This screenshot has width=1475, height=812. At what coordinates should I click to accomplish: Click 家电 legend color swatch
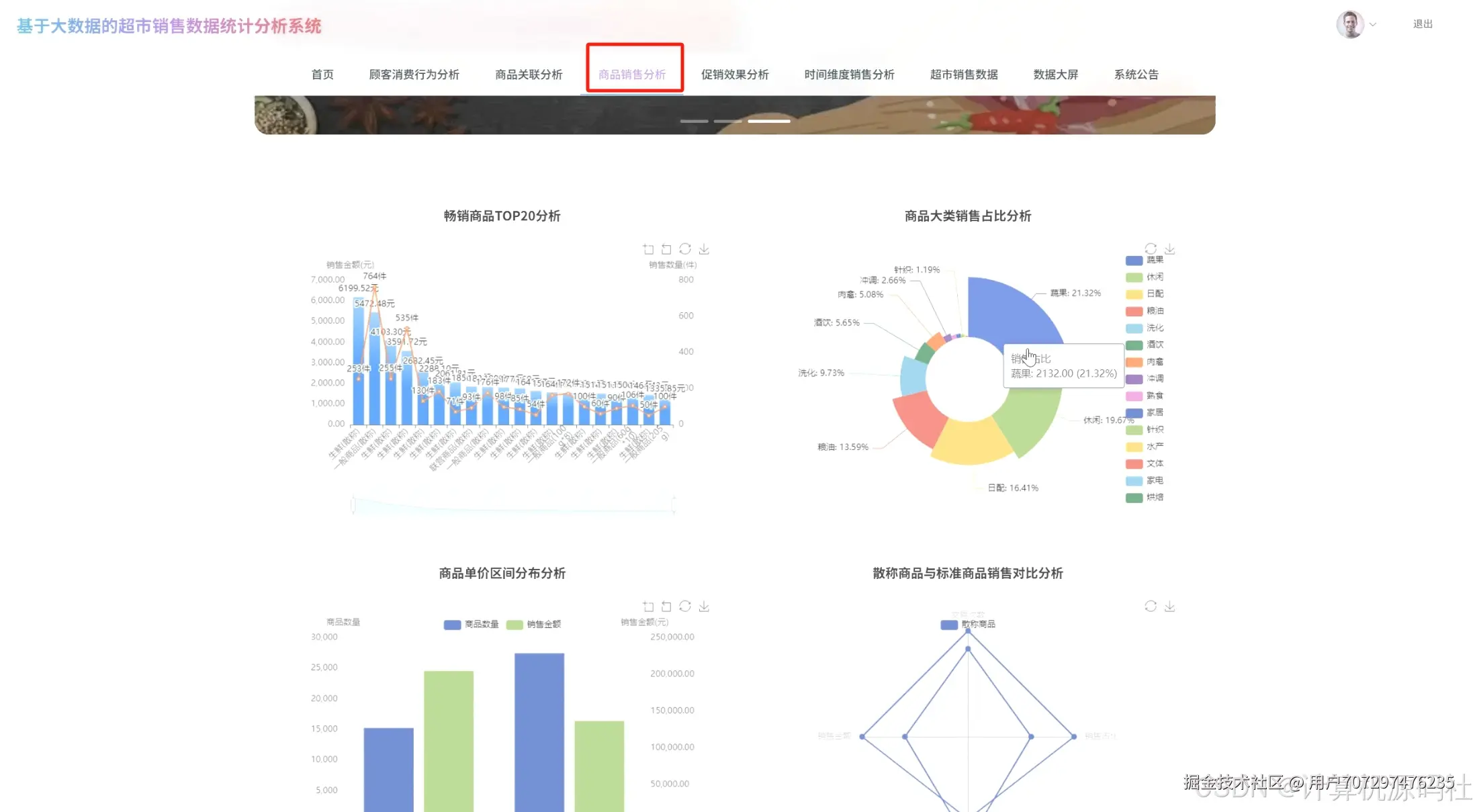tap(1134, 481)
